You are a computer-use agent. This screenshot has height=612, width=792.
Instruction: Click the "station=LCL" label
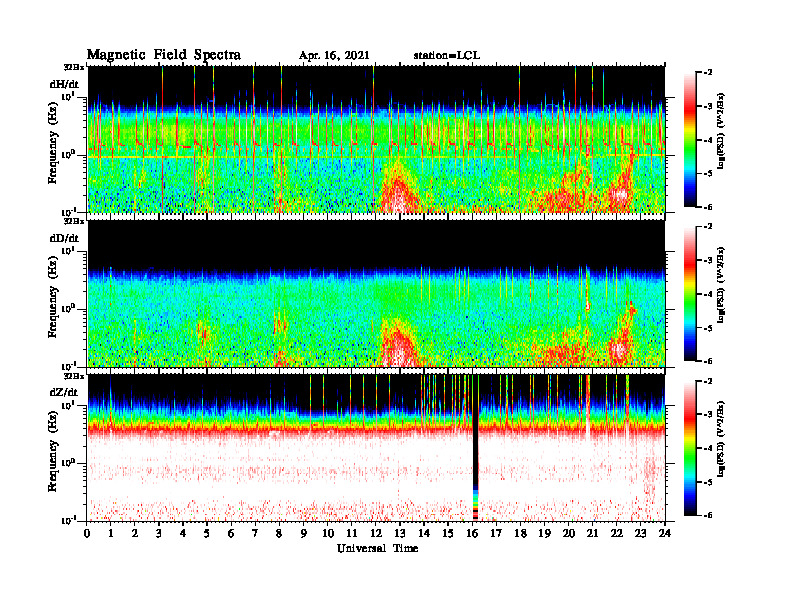tap(447, 56)
